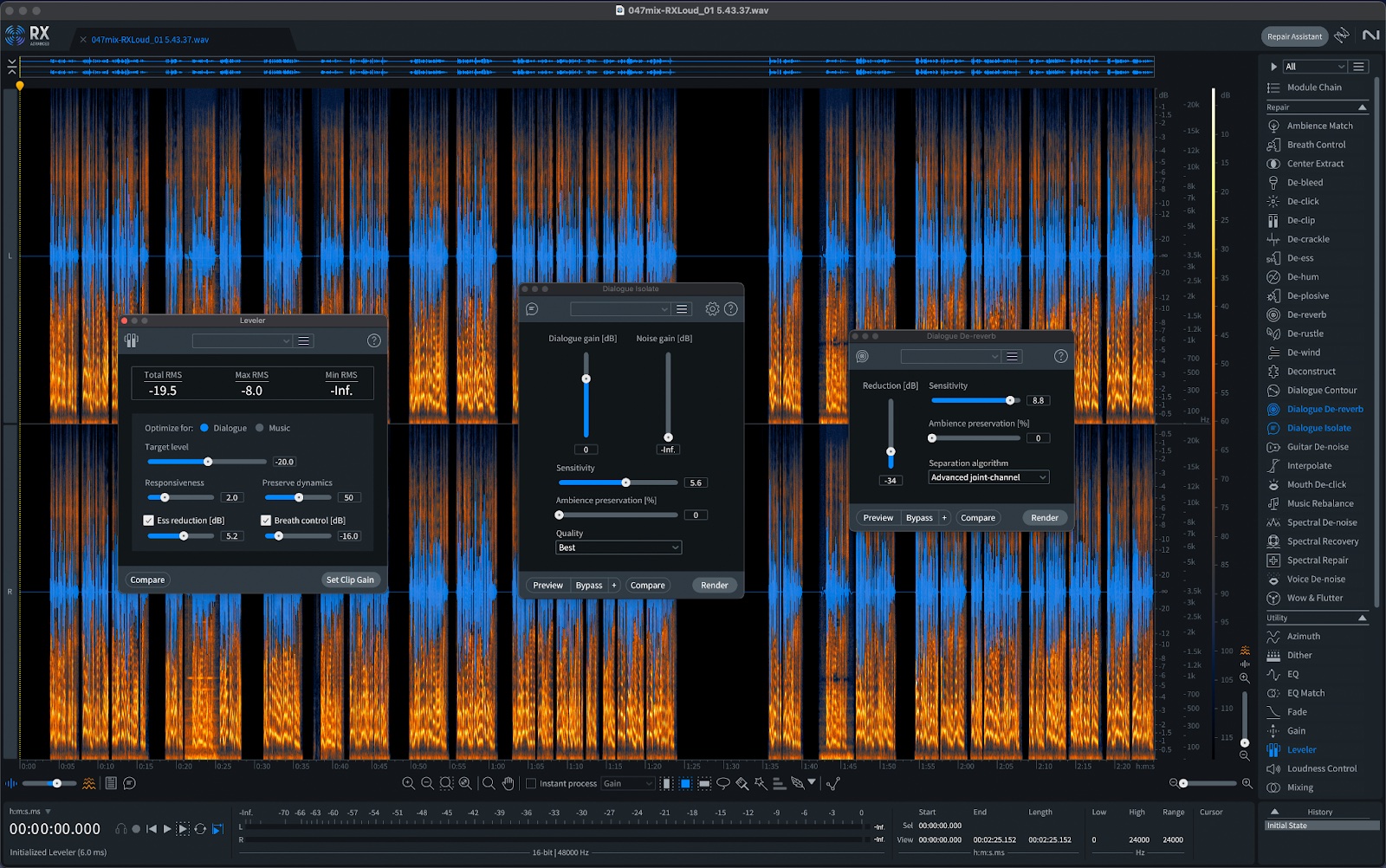Open the Spectral Repair module

pos(1317,560)
